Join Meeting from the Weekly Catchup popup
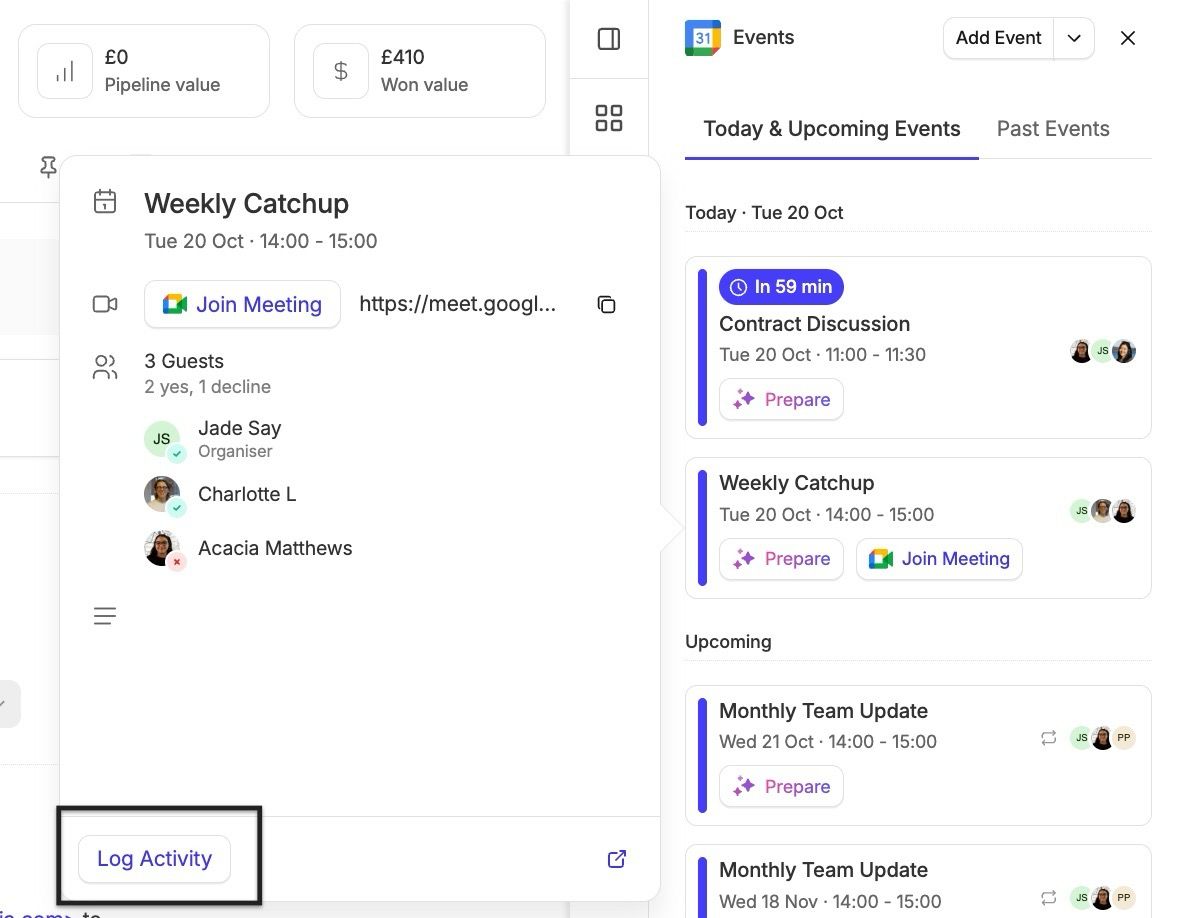 pyautogui.click(x=242, y=304)
